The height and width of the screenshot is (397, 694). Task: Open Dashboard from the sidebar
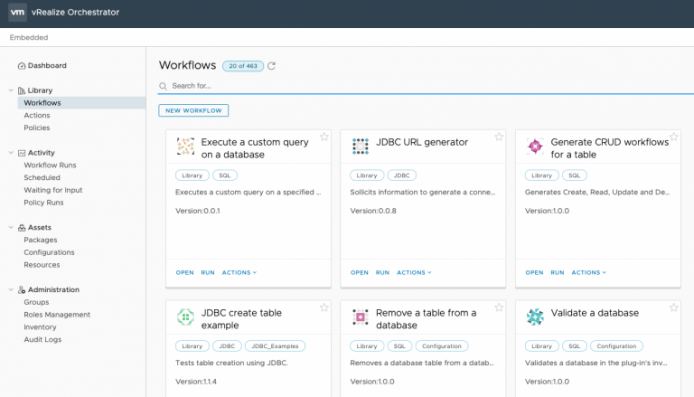47,66
